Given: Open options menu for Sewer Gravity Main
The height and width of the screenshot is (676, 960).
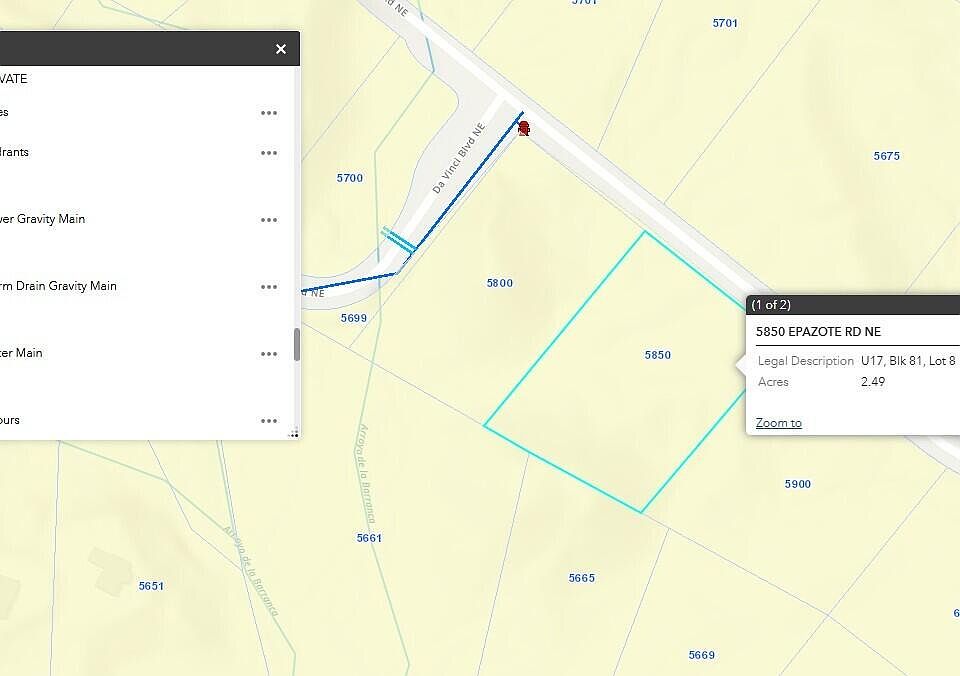Looking at the screenshot, I should pyautogui.click(x=268, y=220).
